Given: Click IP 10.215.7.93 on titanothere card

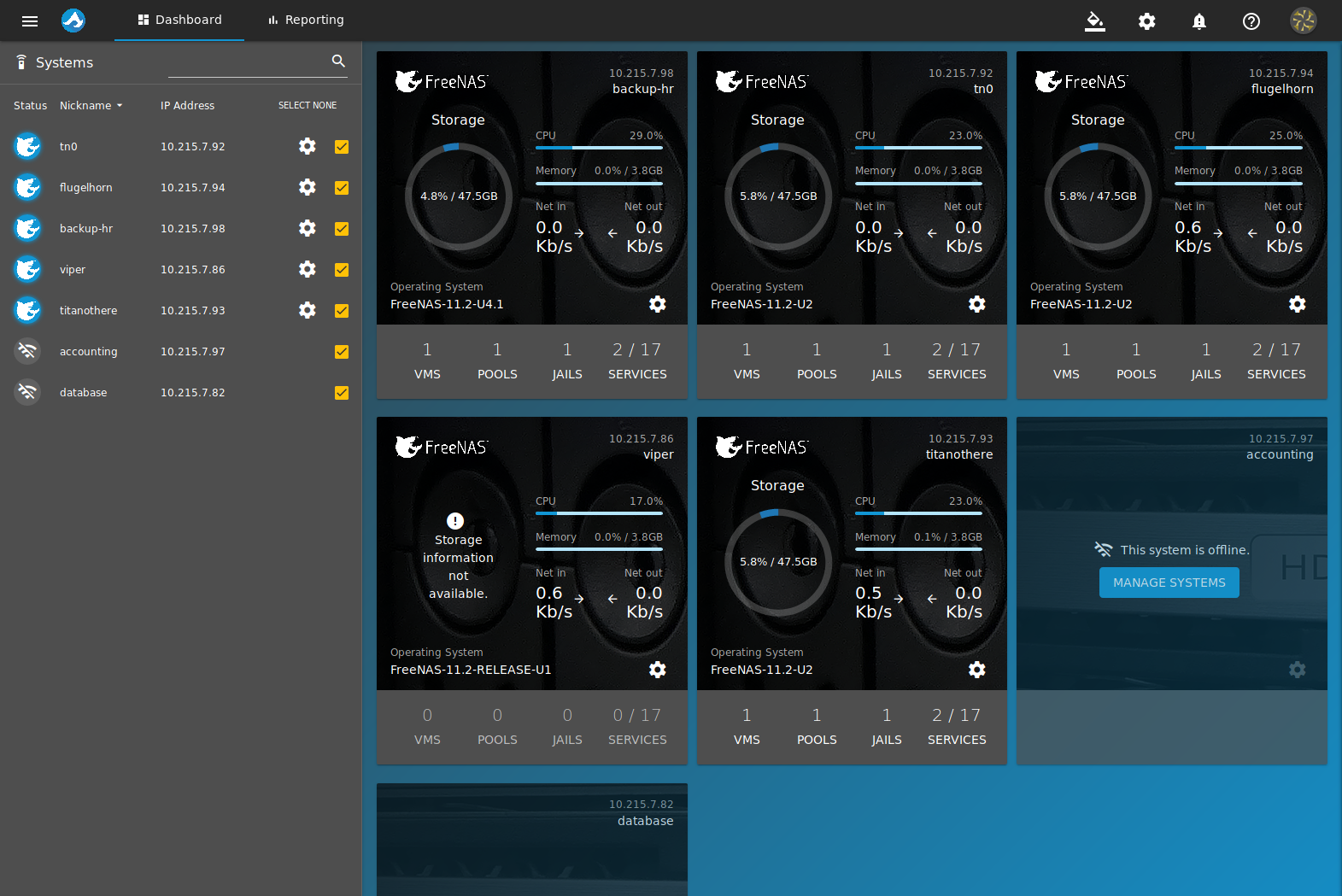Looking at the screenshot, I should coord(961,439).
